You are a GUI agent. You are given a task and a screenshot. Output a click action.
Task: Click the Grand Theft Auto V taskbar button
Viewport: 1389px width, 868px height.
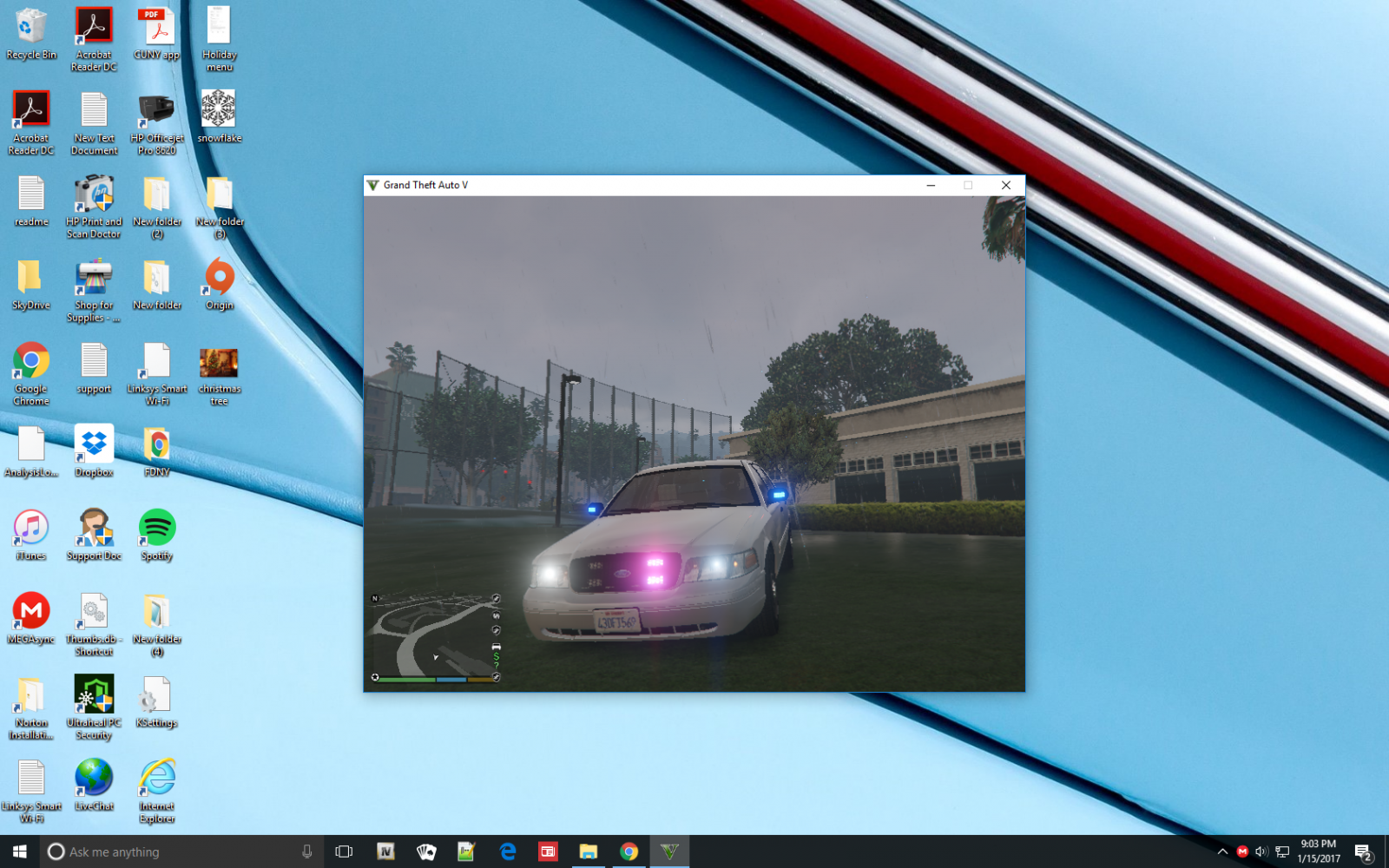[x=669, y=852]
